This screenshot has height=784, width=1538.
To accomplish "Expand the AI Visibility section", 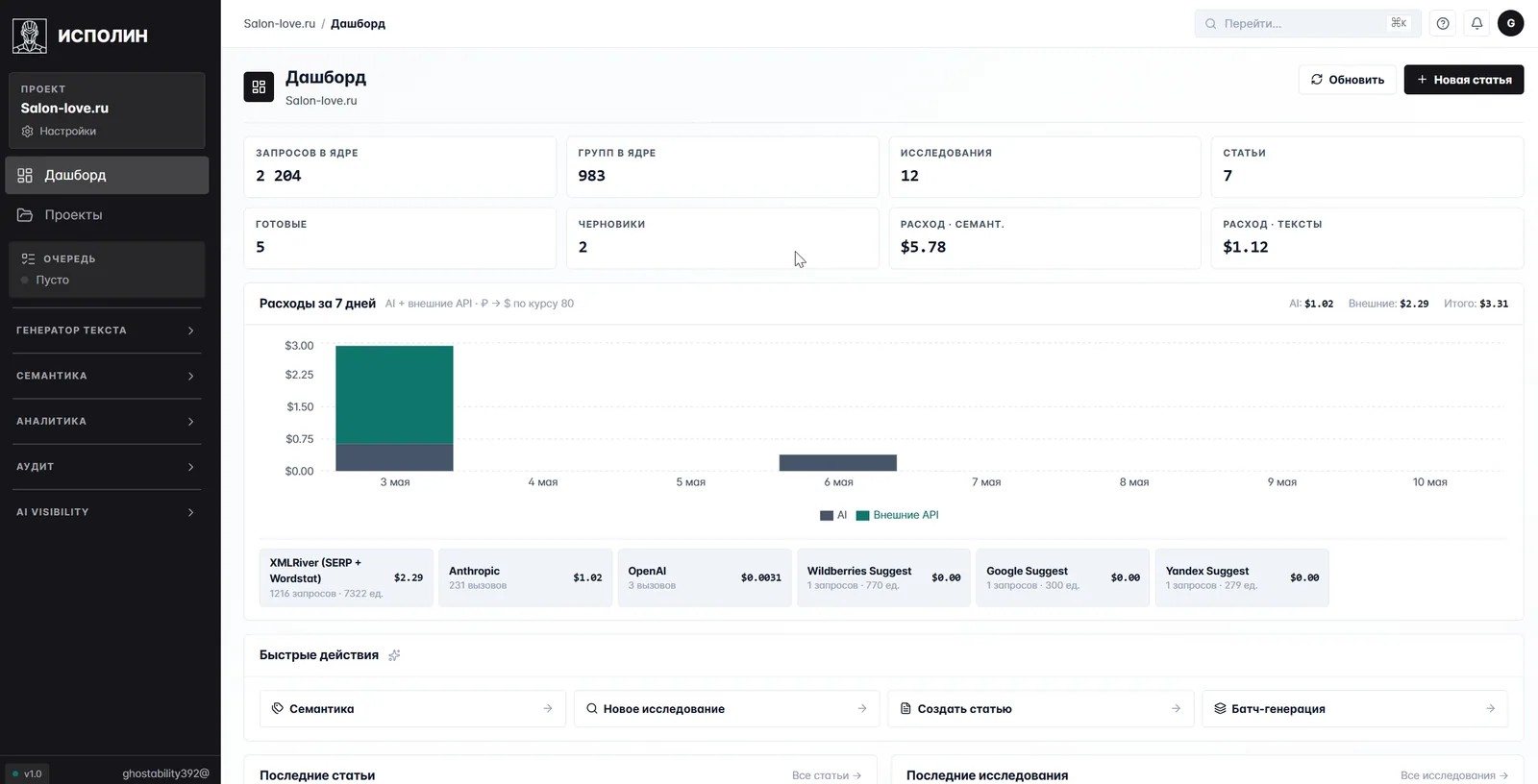I will [106, 512].
